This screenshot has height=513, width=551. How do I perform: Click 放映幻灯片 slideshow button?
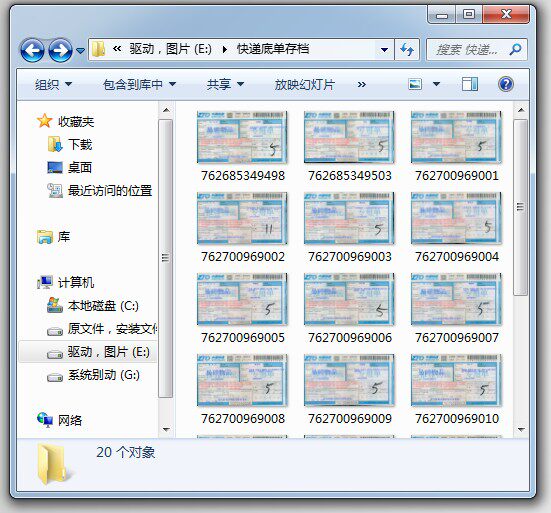tap(305, 84)
